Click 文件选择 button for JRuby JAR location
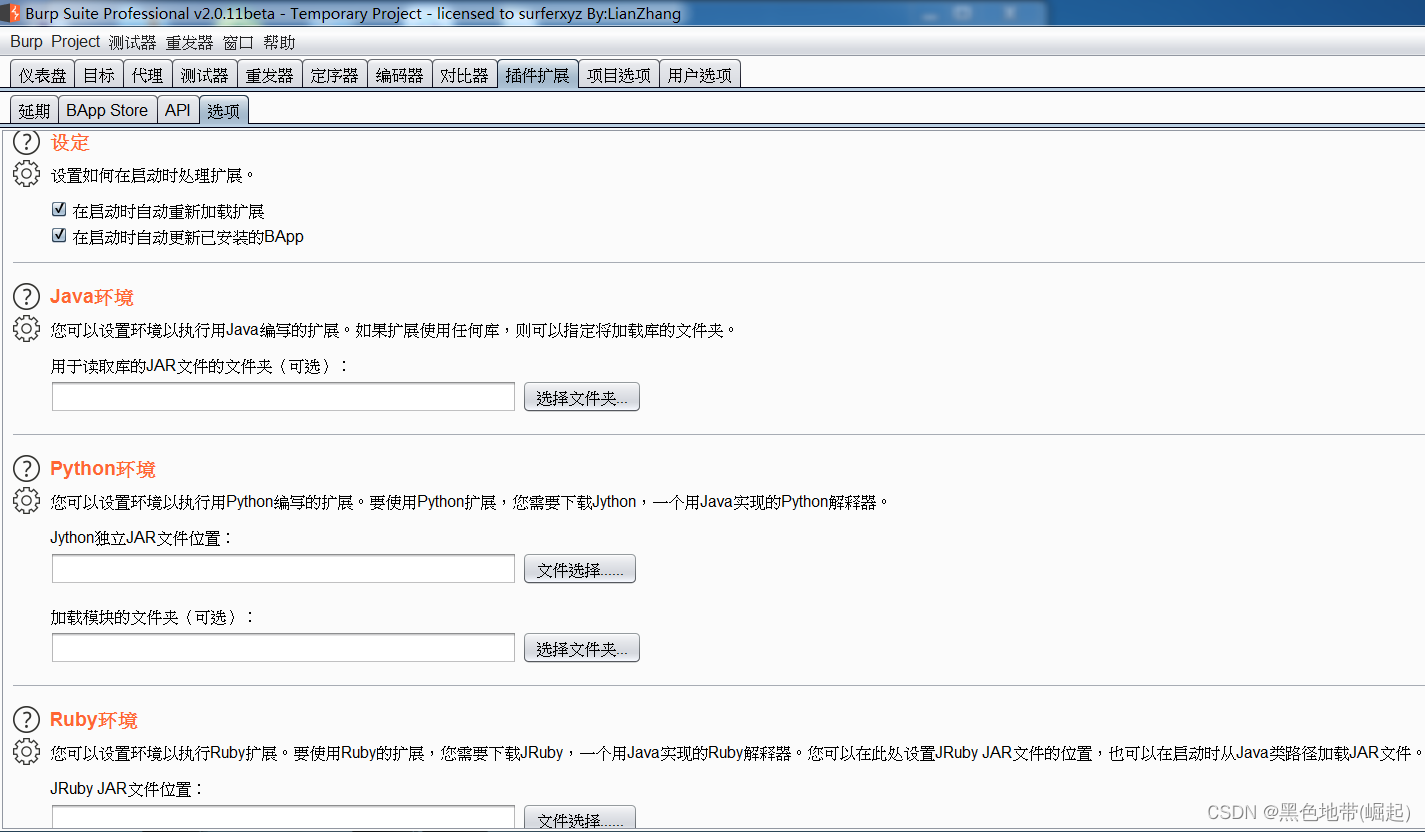 pyautogui.click(x=579, y=819)
